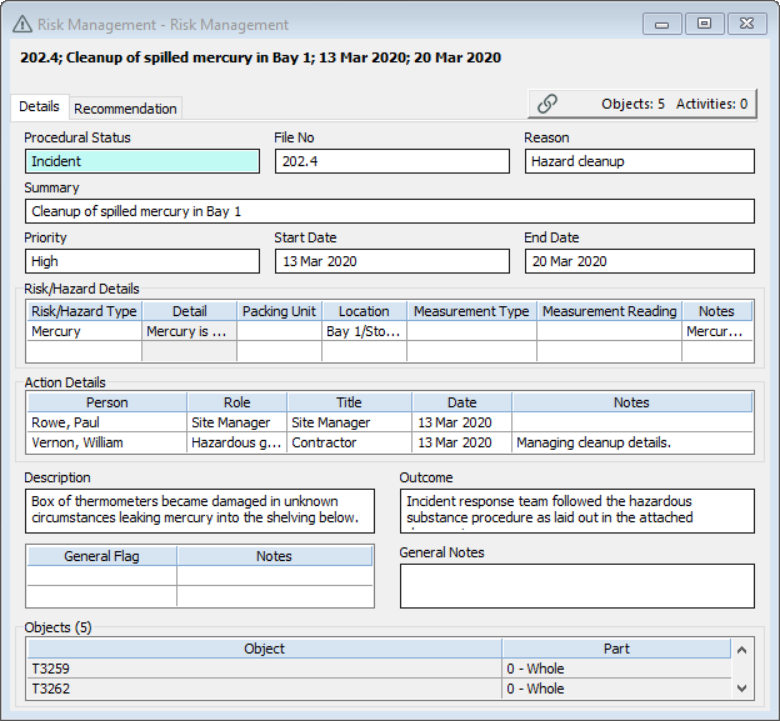Click the File No field 202.4

392,161
